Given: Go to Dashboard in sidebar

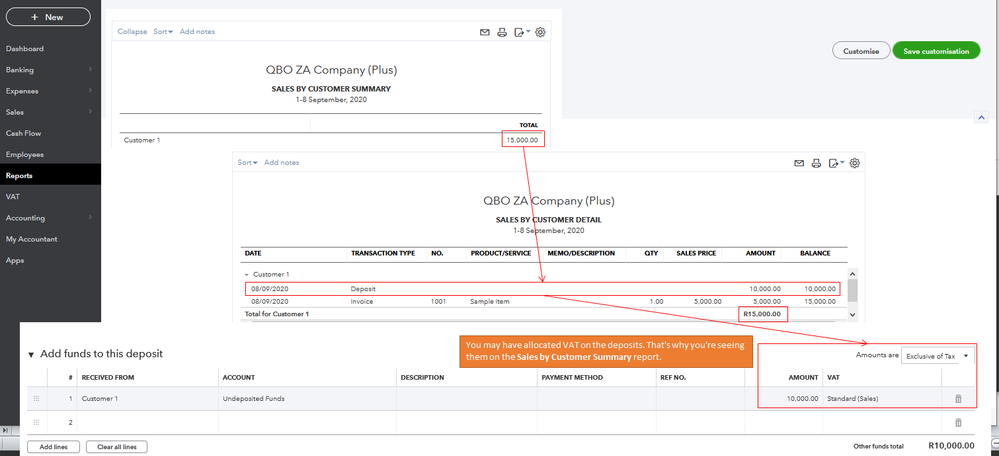Looking at the screenshot, I should (25, 48).
